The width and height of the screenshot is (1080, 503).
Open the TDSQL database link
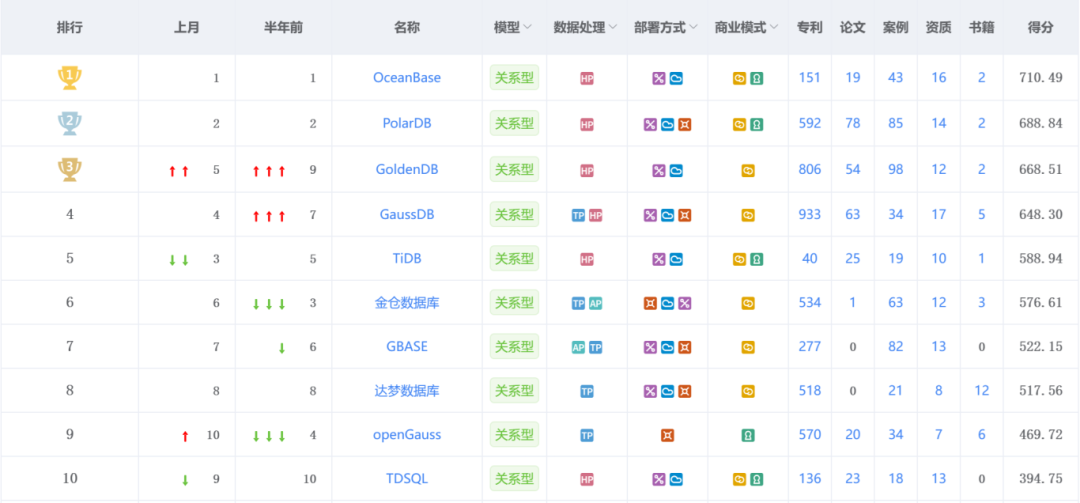pyautogui.click(x=406, y=478)
